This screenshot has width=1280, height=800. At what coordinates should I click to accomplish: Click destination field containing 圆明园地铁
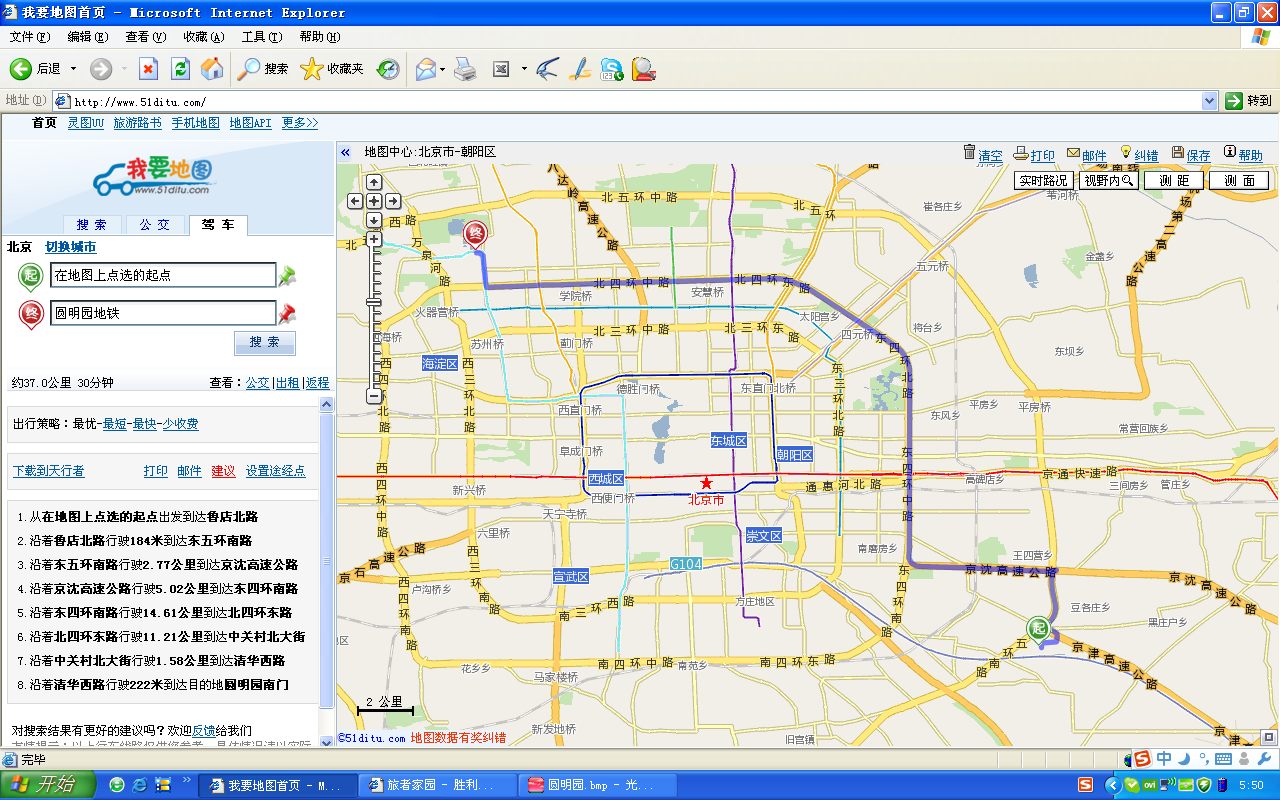163,313
